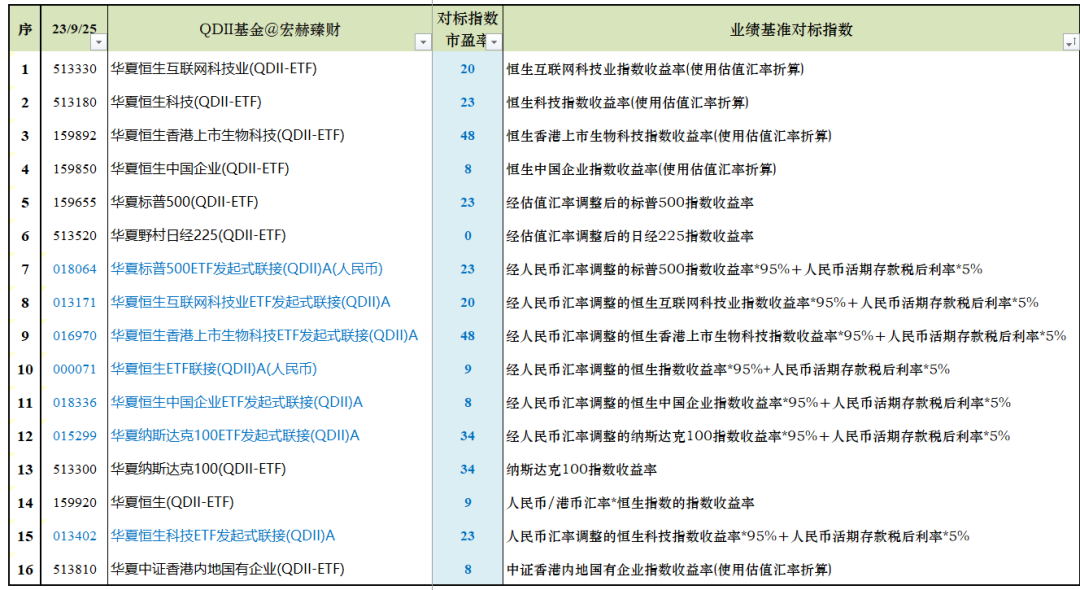Click fund code 159920
The image size is (1080, 590).
[74, 503]
